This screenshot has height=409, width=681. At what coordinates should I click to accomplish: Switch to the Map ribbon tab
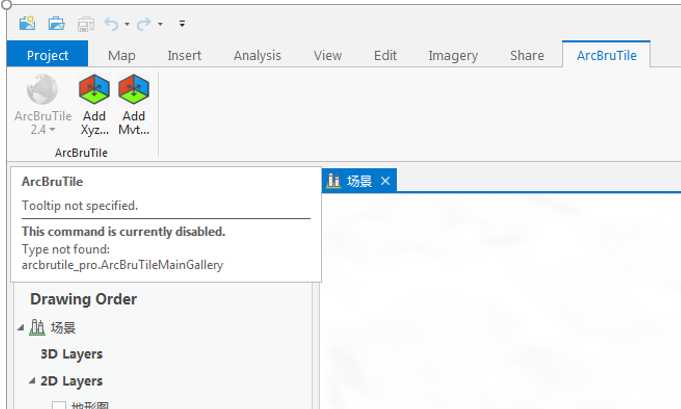click(x=122, y=55)
